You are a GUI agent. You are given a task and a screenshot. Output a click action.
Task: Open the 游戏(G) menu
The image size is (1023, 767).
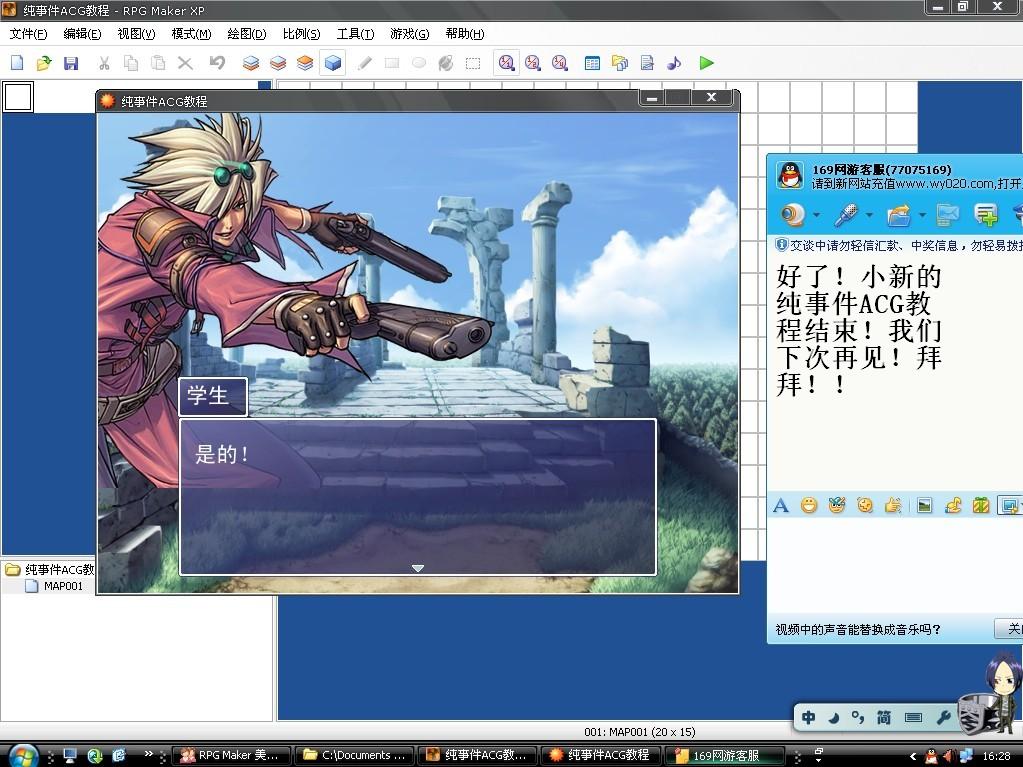click(x=410, y=34)
